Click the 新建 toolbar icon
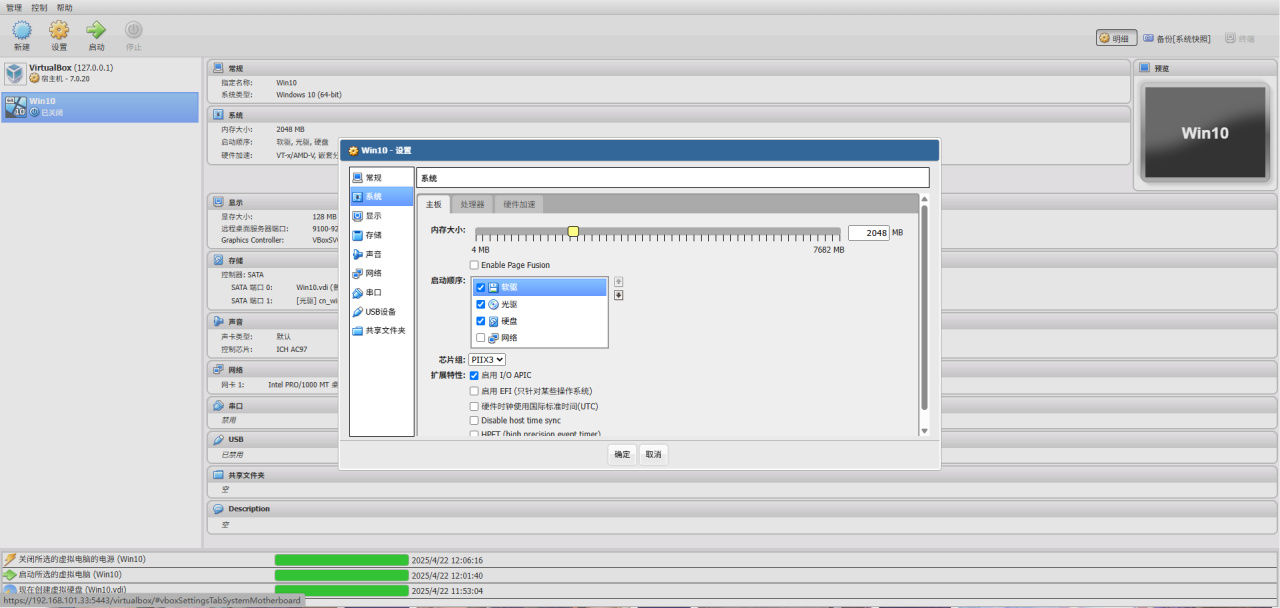This screenshot has height=608, width=1280. [21, 31]
